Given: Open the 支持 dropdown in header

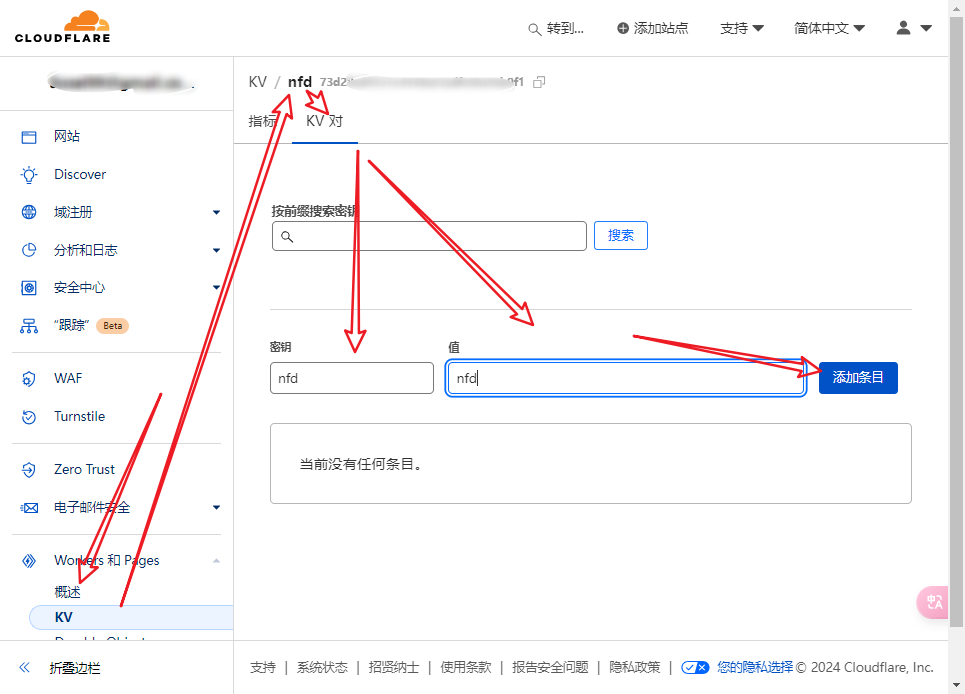Looking at the screenshot, I should pyautogui.click(x=741, y=28).
